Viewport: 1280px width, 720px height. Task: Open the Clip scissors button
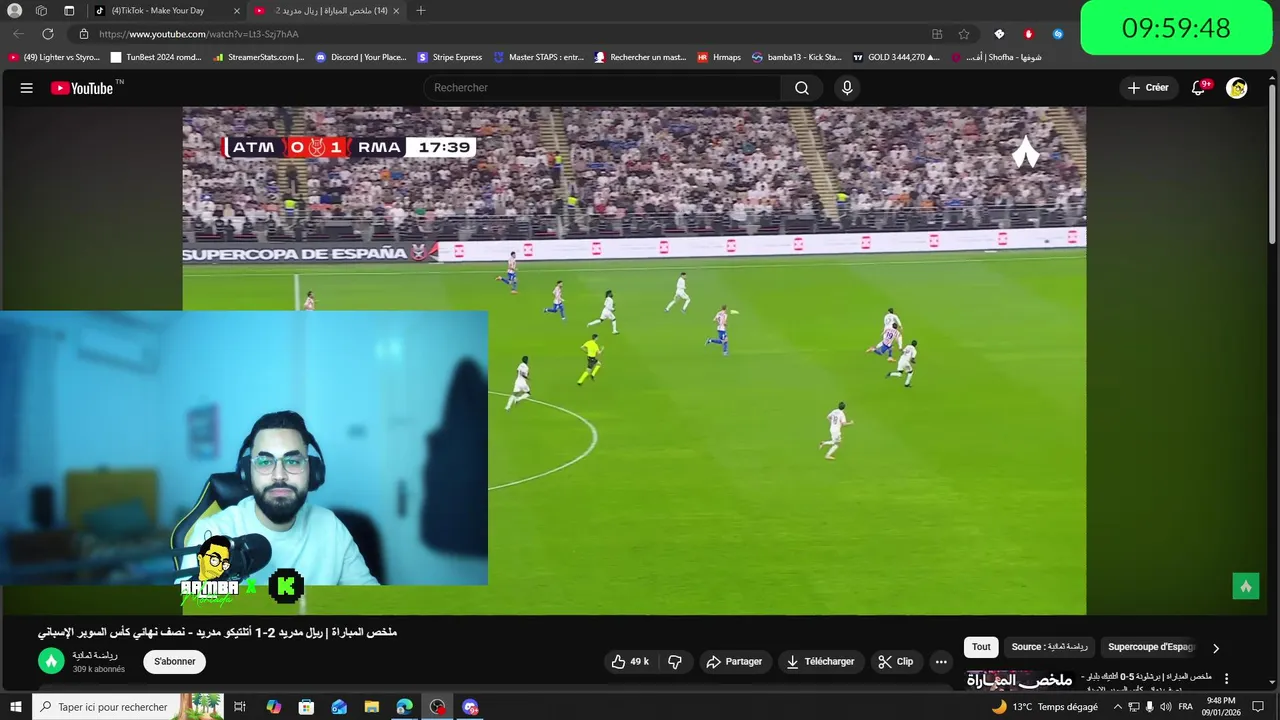pyautogui.click(x=896, y=661)
